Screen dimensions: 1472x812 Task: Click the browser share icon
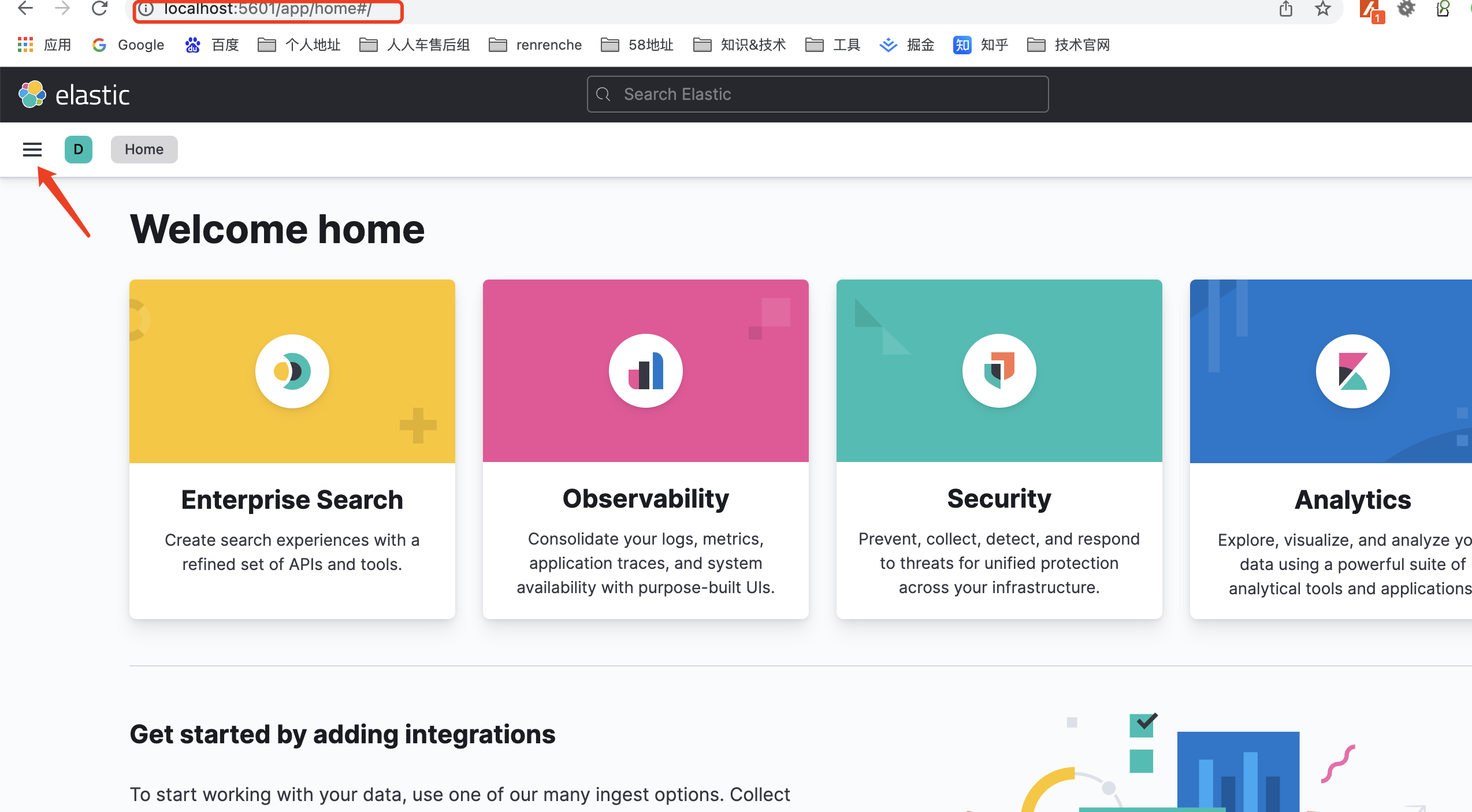tap(1285, 9)
